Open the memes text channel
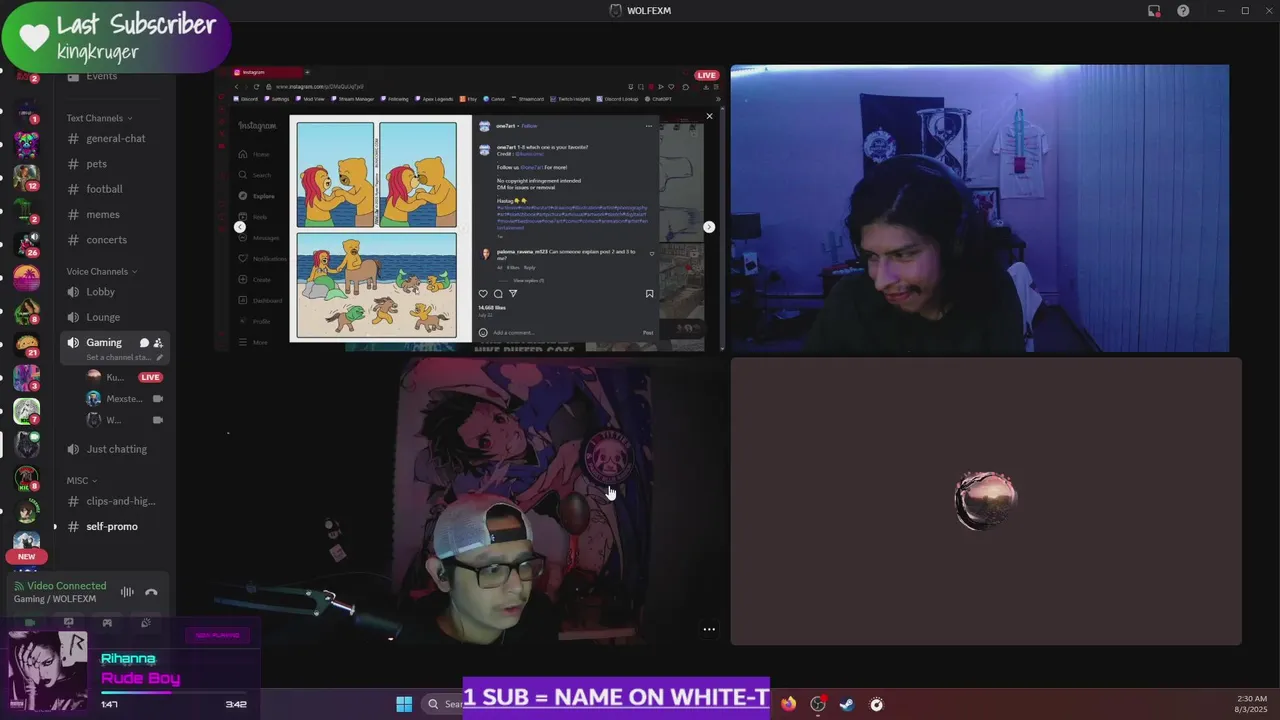Image resolution: width=1280 pixels, height=720 pixels. point(115,214)
